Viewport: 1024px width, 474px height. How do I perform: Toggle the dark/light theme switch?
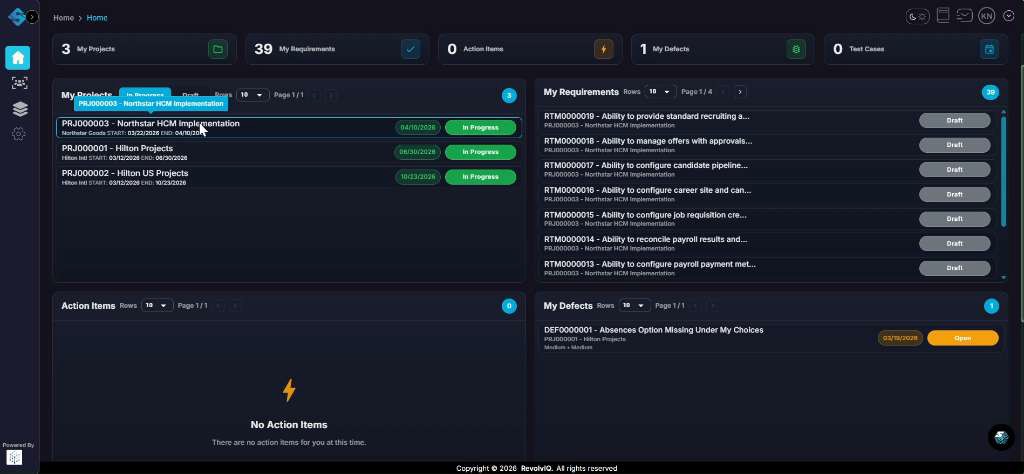click(x=918, y=16)
